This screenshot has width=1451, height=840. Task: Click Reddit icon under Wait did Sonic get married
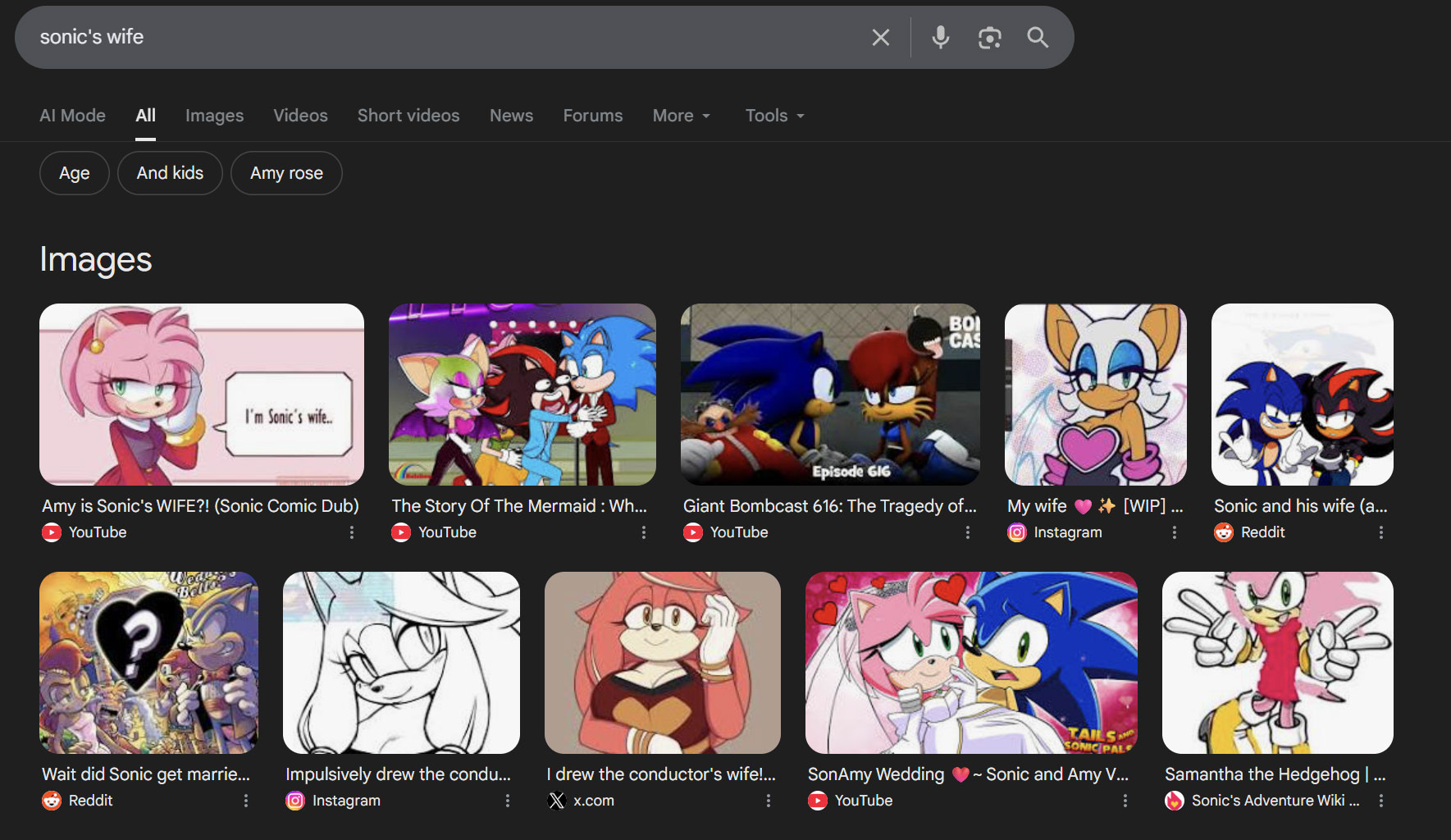[52, 801]
